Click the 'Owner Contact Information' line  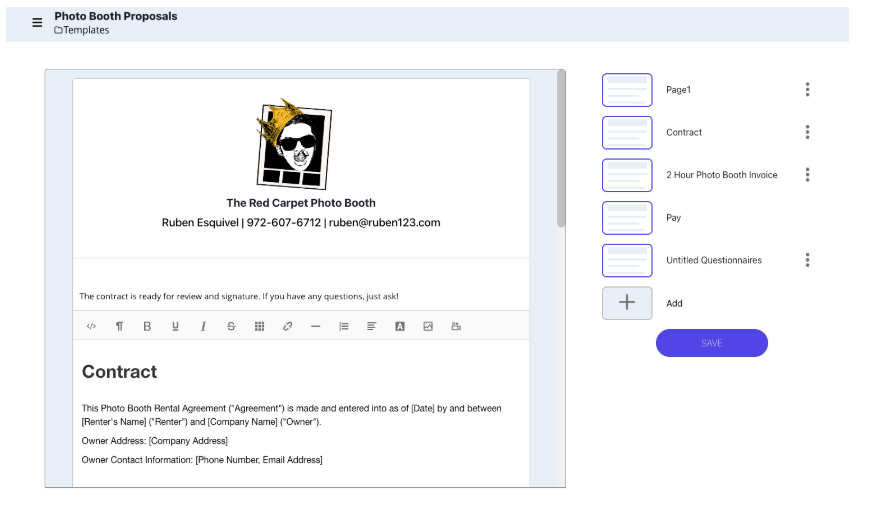pos(202,460)
